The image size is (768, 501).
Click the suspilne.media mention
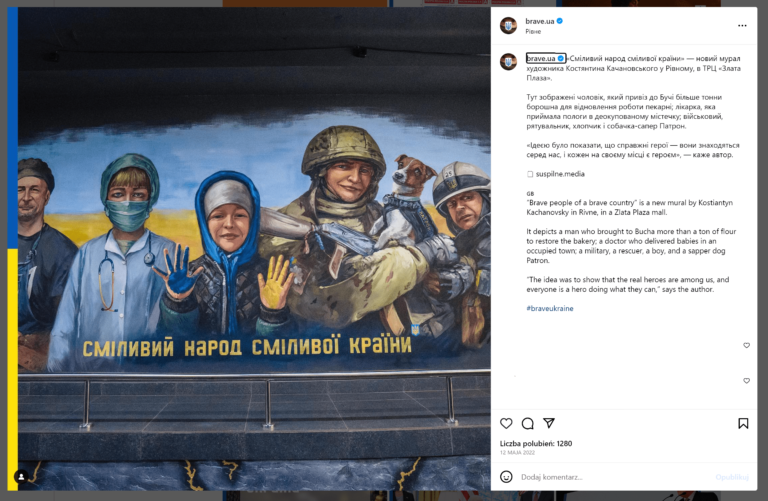[x=560, y=174]
